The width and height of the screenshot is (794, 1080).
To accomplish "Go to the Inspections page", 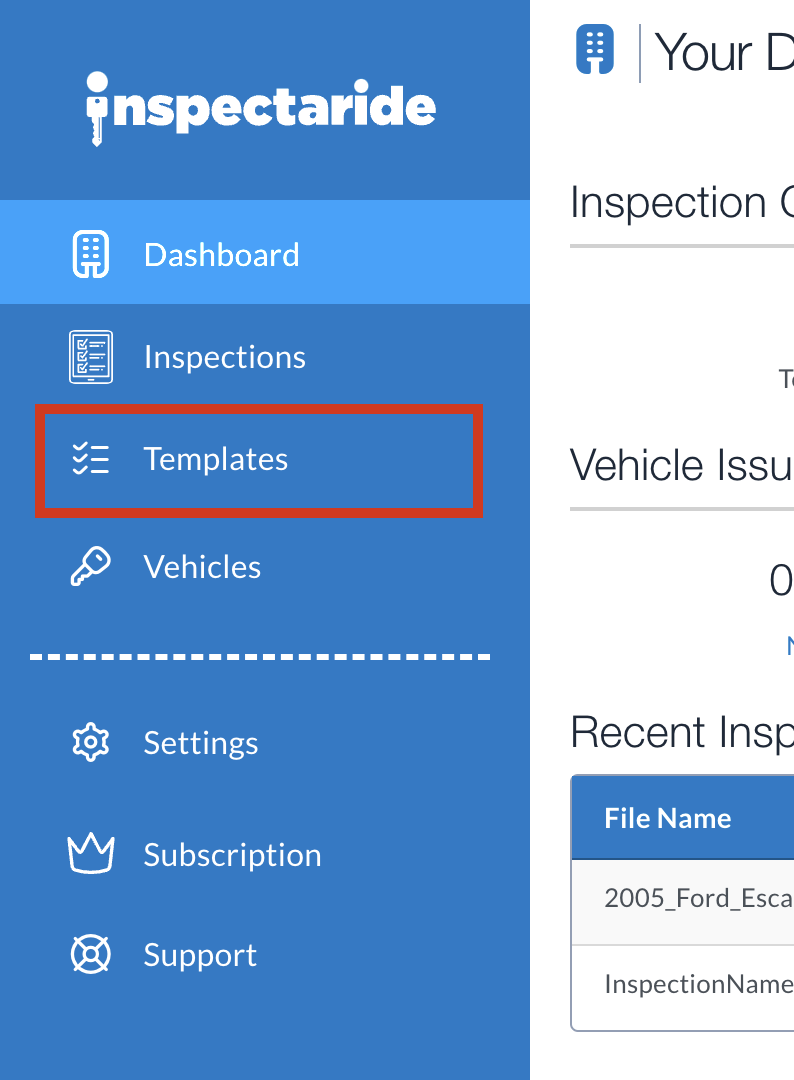I will click(x=224, y=357).
